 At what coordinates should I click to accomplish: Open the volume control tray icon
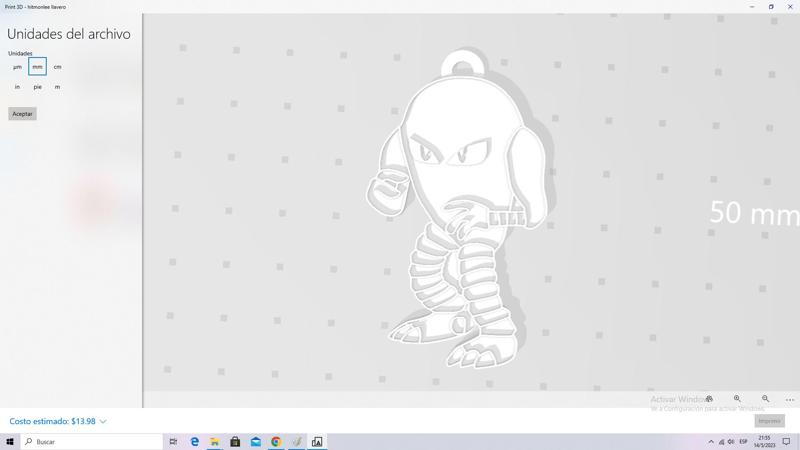click(731, 442)
